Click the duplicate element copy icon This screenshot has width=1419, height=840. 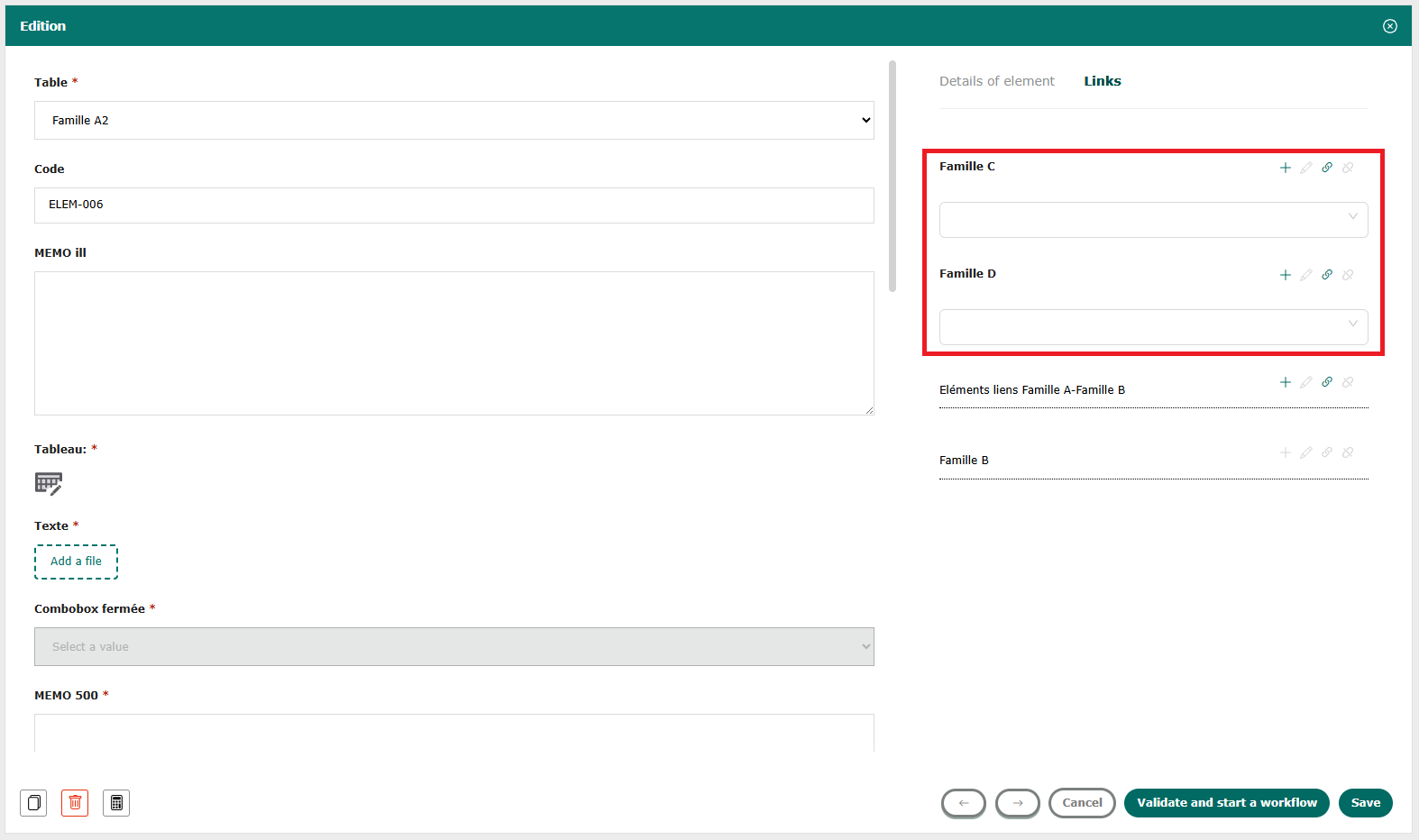click(x=33, y=803)
